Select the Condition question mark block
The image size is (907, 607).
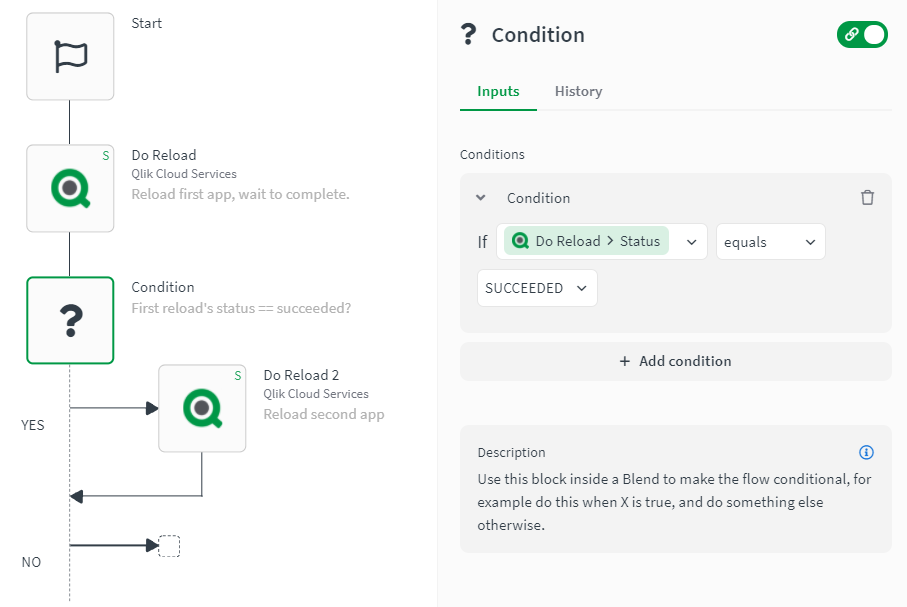(x=70, y=320)
